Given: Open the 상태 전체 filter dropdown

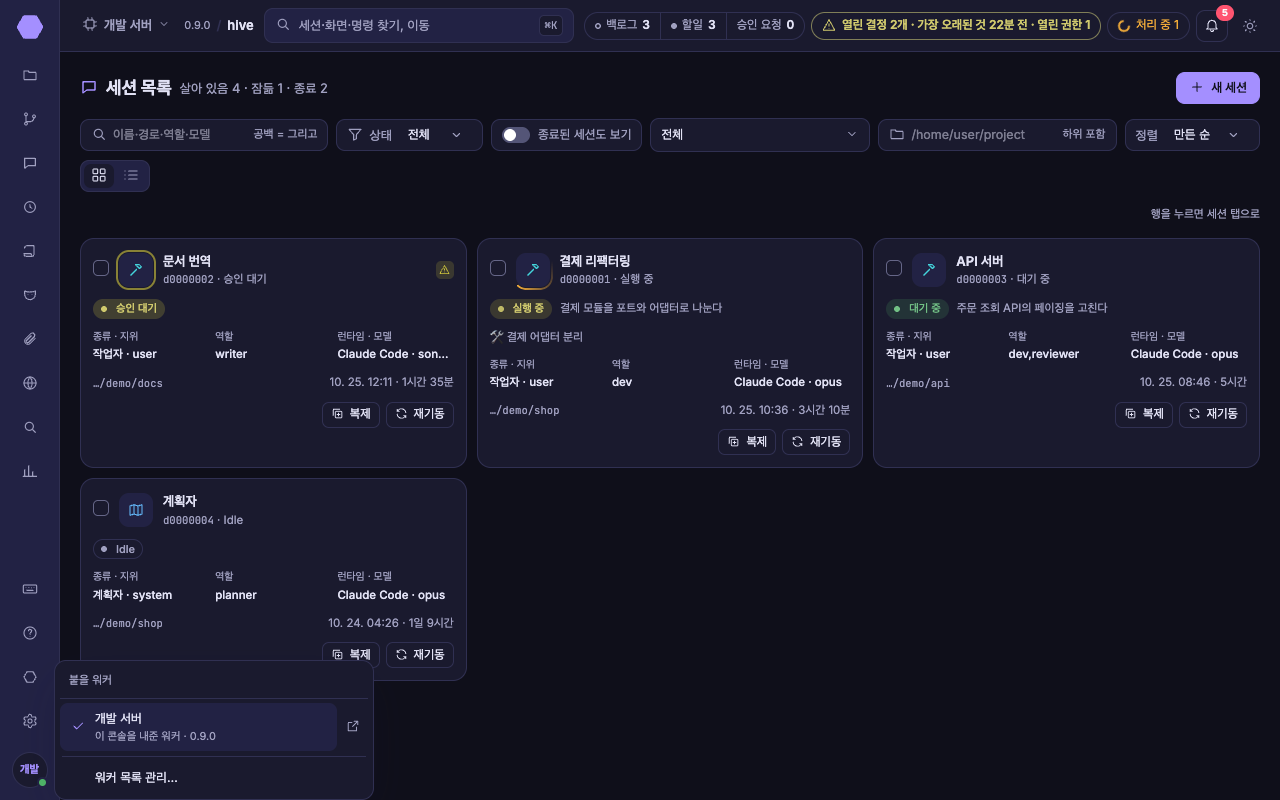Looking at the screenshot, I should pyautogui.click(x=409, y=135).
